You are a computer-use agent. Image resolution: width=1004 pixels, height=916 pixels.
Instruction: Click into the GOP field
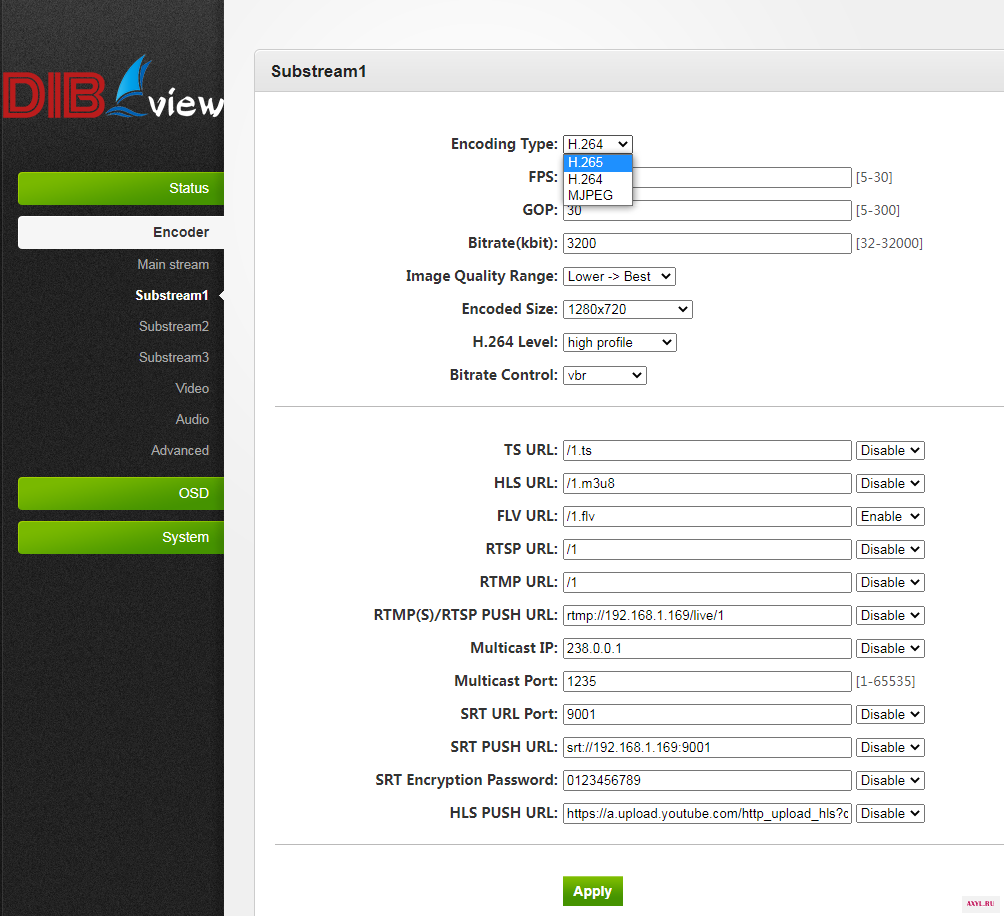click(707, 211)
